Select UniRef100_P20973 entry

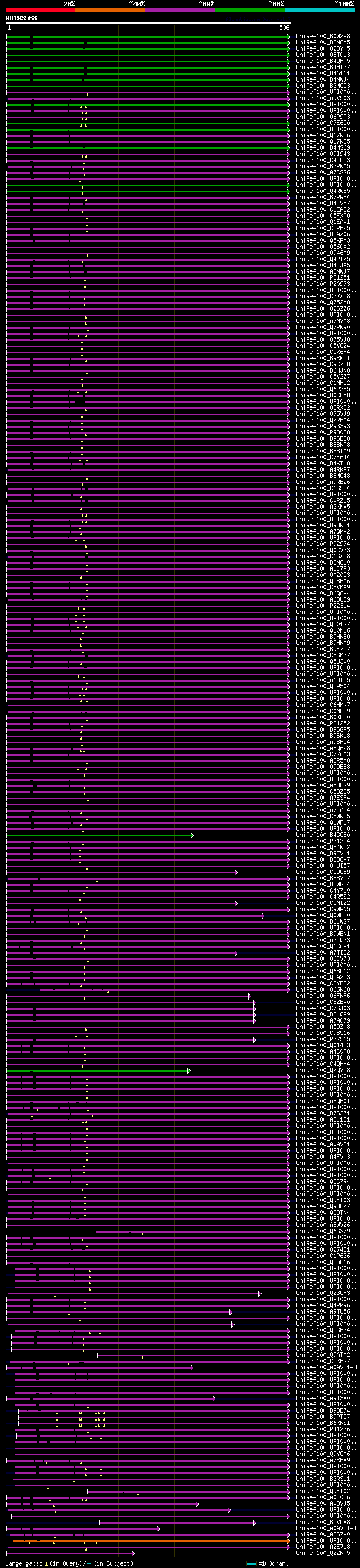[x=323, y=284]
